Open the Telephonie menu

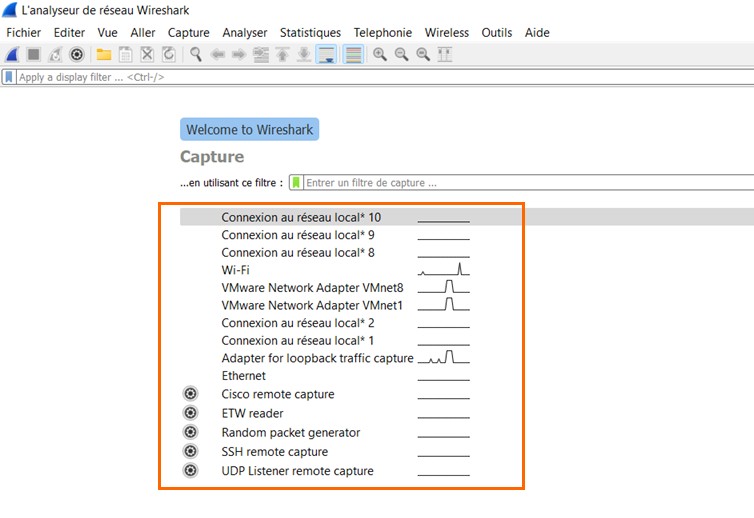[383, 33]
